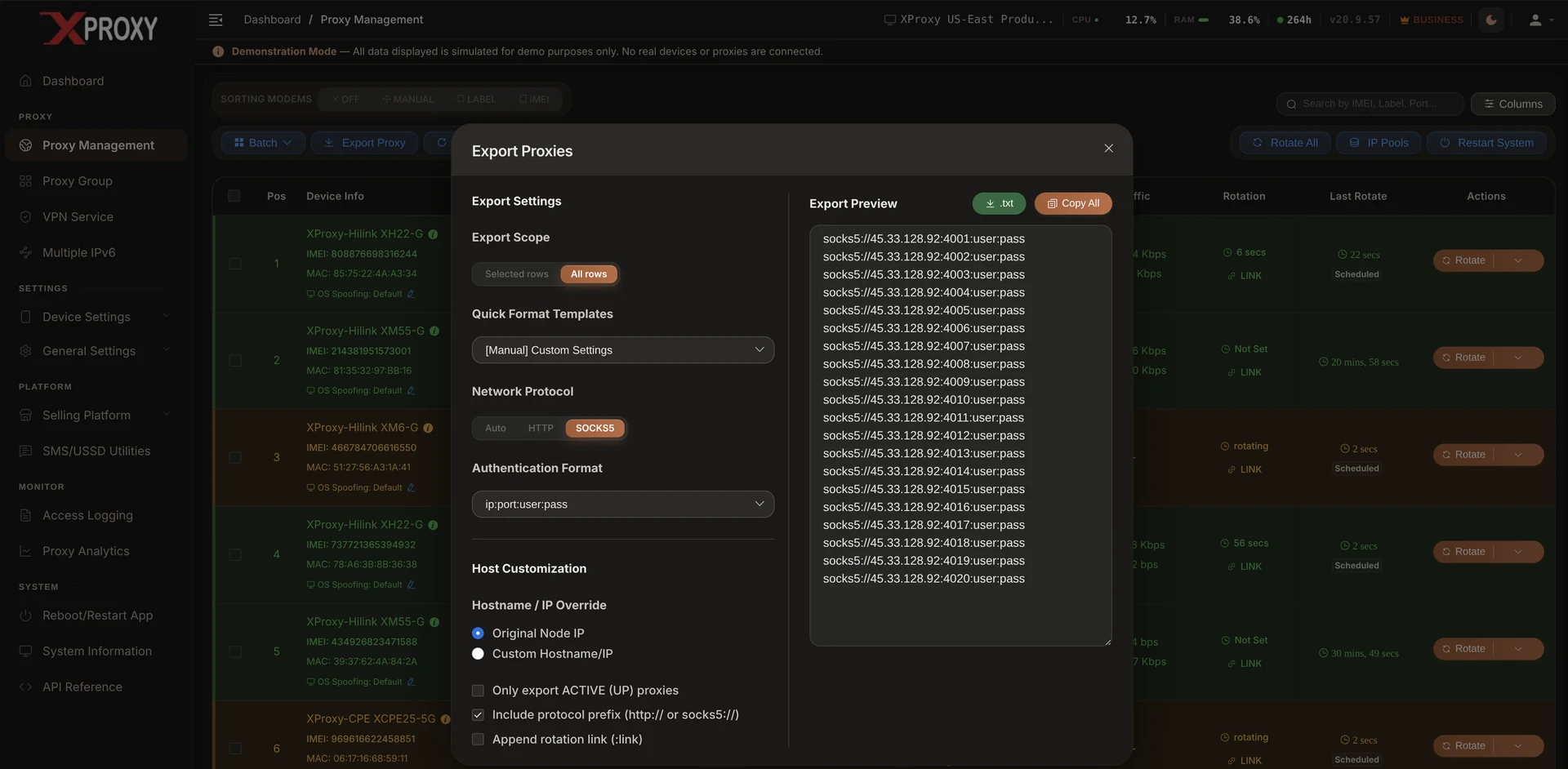This screenshot has width=1568, height=769.
Task: Check row 3 checkbox
Action: coord(235,458)
